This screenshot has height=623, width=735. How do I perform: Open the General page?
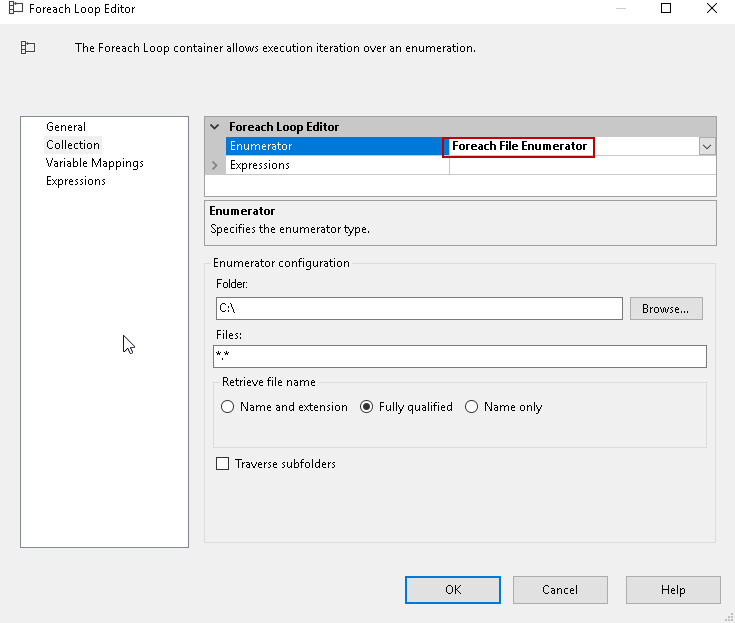click(x=66, y=127)
